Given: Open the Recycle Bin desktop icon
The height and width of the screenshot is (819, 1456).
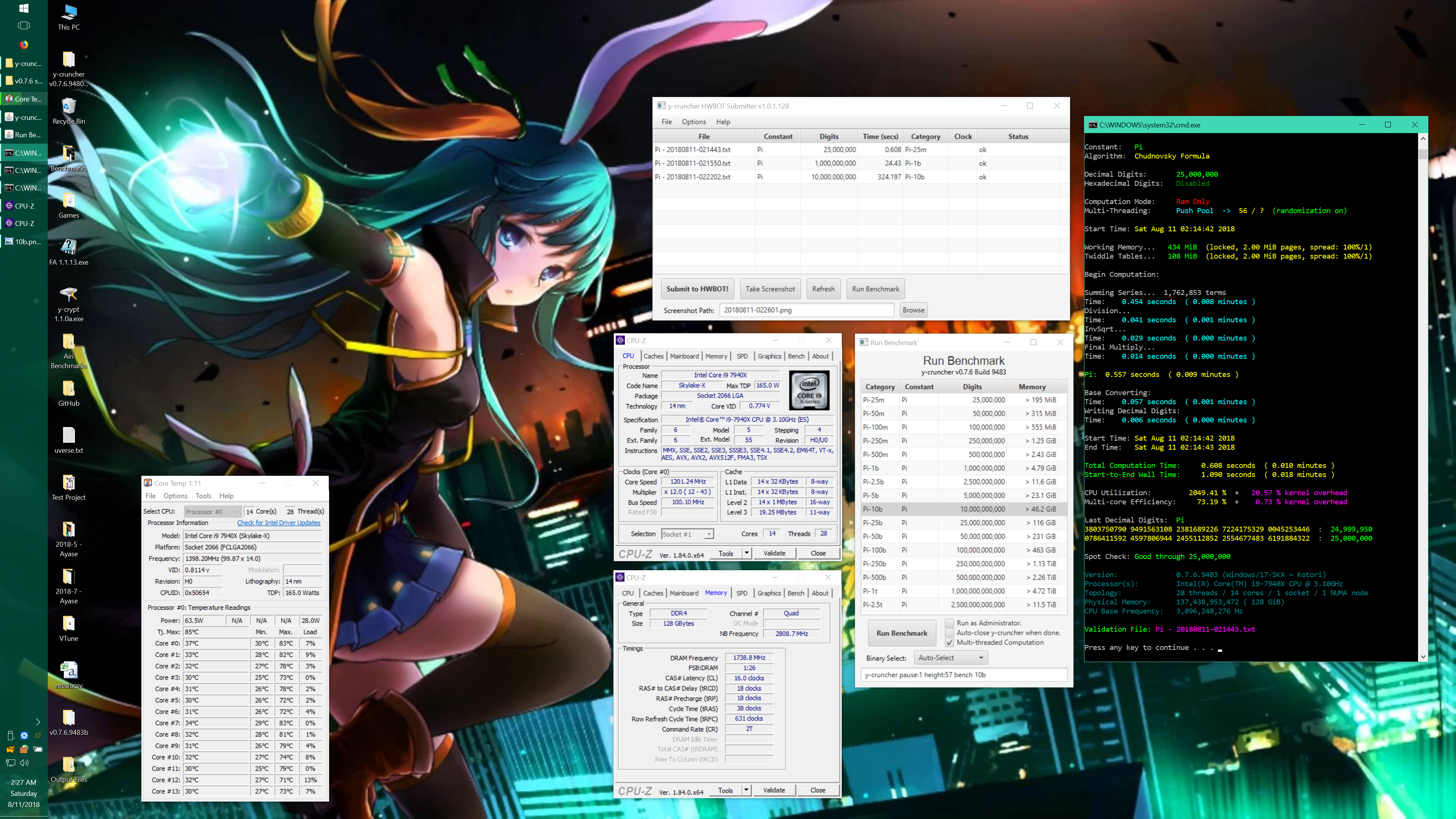Looking at the screenshot, I should click(x=69, y=111).
